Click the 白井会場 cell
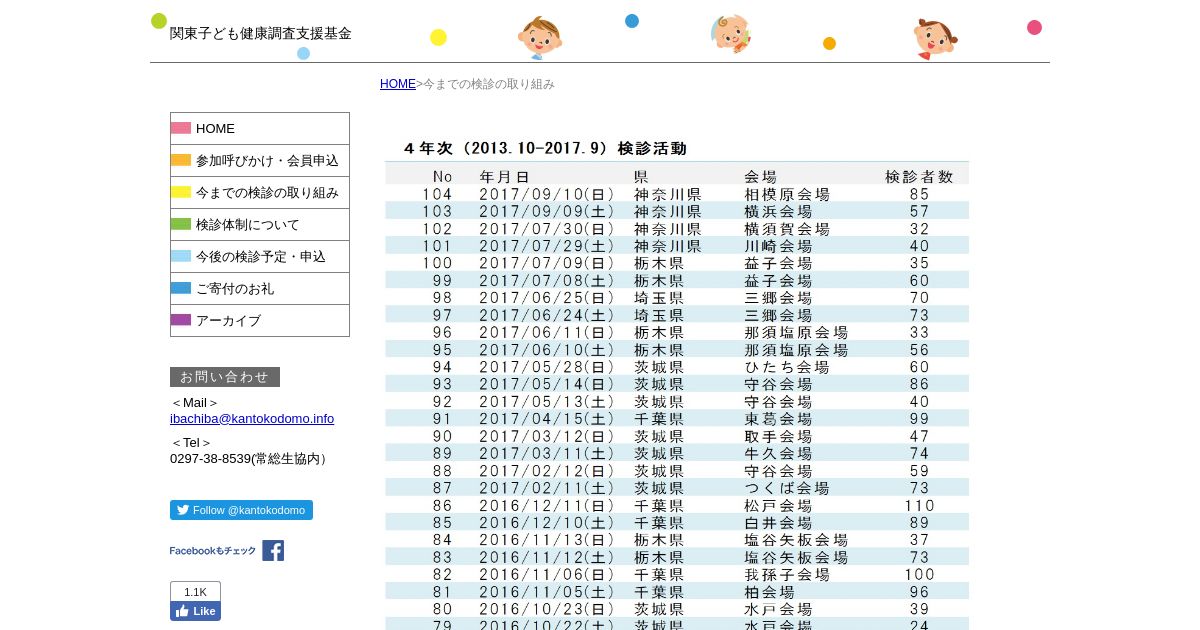This screenshot has height=630, width=1200. click(778, 523)
